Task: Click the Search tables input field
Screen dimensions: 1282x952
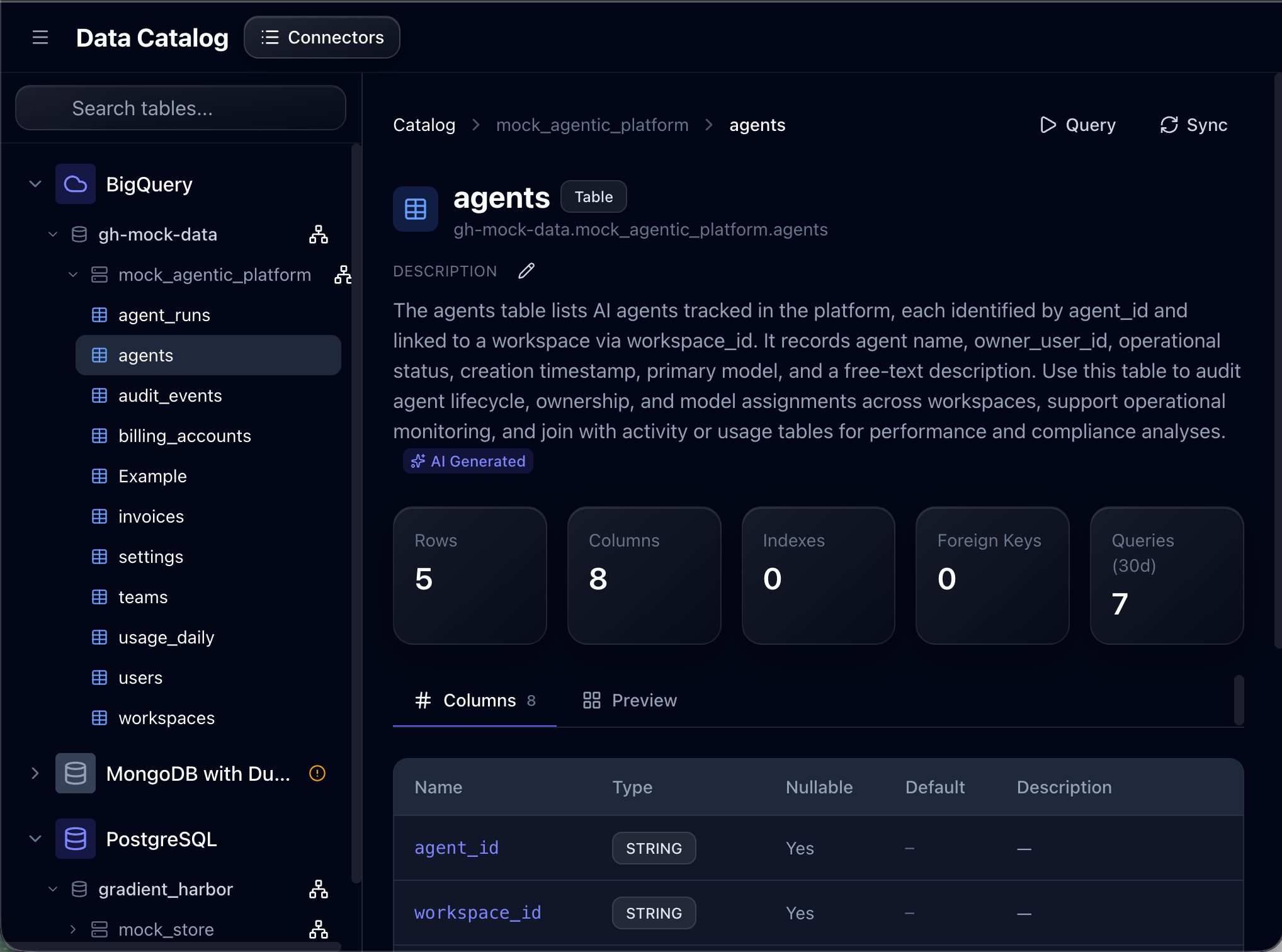Action: click(180, 108)
